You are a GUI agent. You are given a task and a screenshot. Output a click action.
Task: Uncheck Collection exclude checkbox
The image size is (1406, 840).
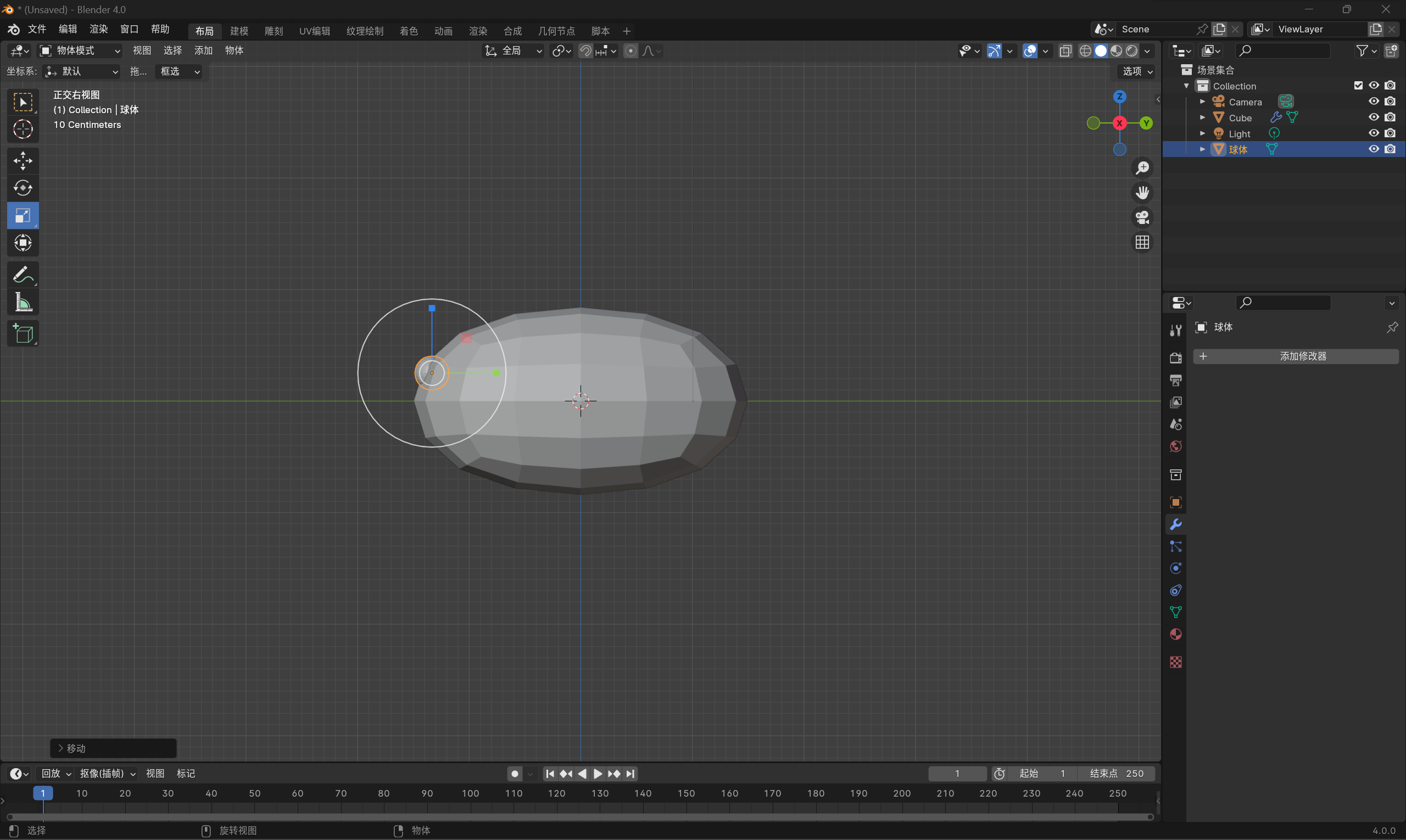point(1358,86)
